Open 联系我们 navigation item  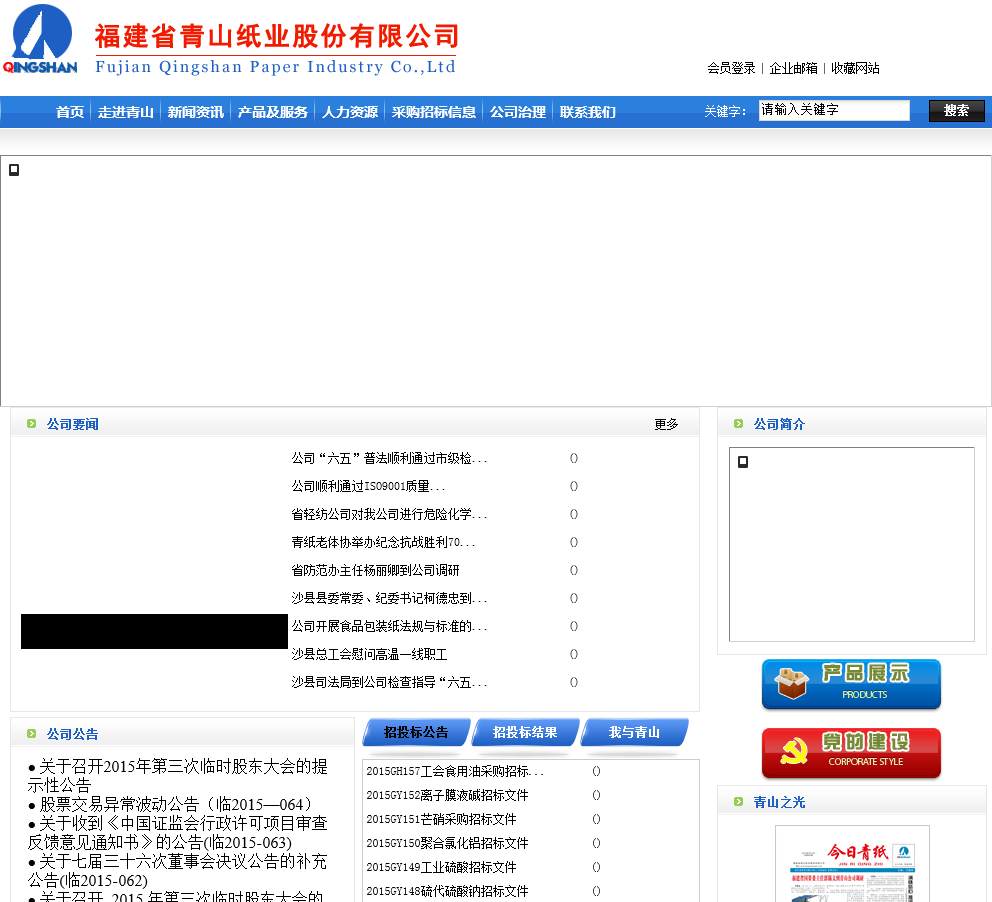click(587, 112)
